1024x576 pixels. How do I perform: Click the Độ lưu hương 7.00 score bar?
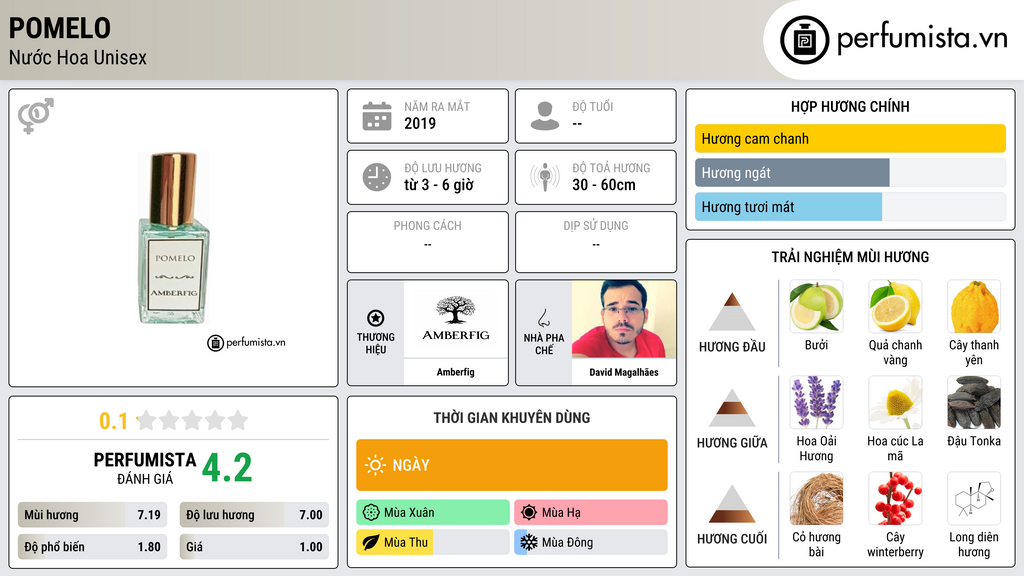(x=254, y=515)
